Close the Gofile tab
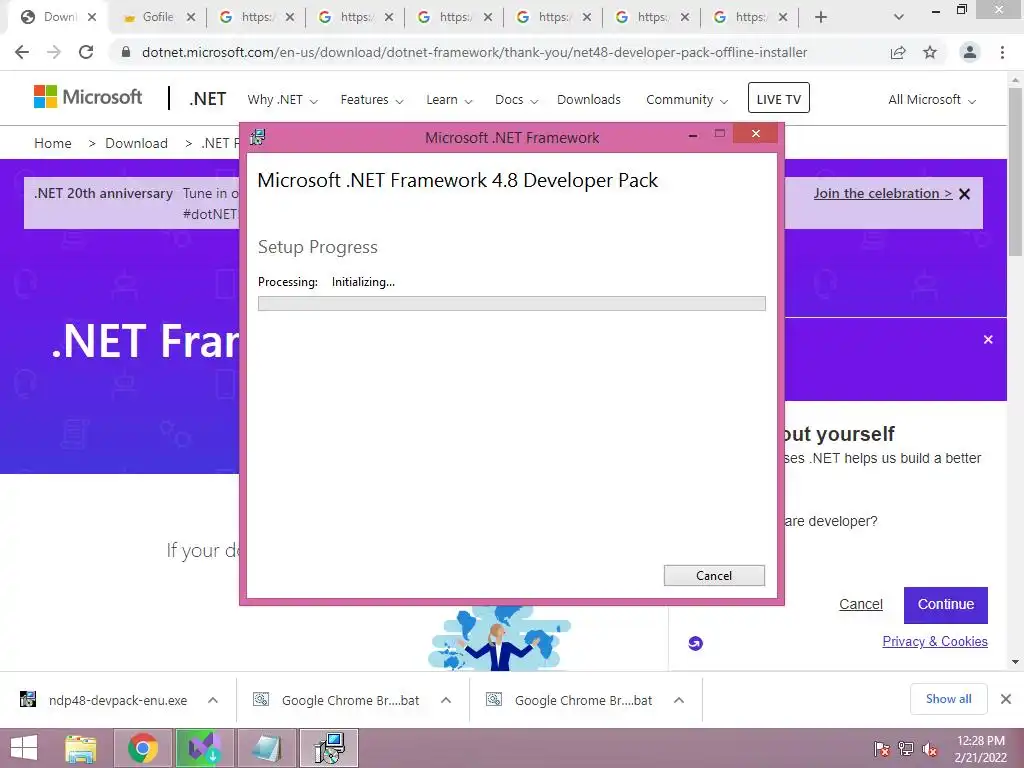1024x768 pixels. coord(191,17)
